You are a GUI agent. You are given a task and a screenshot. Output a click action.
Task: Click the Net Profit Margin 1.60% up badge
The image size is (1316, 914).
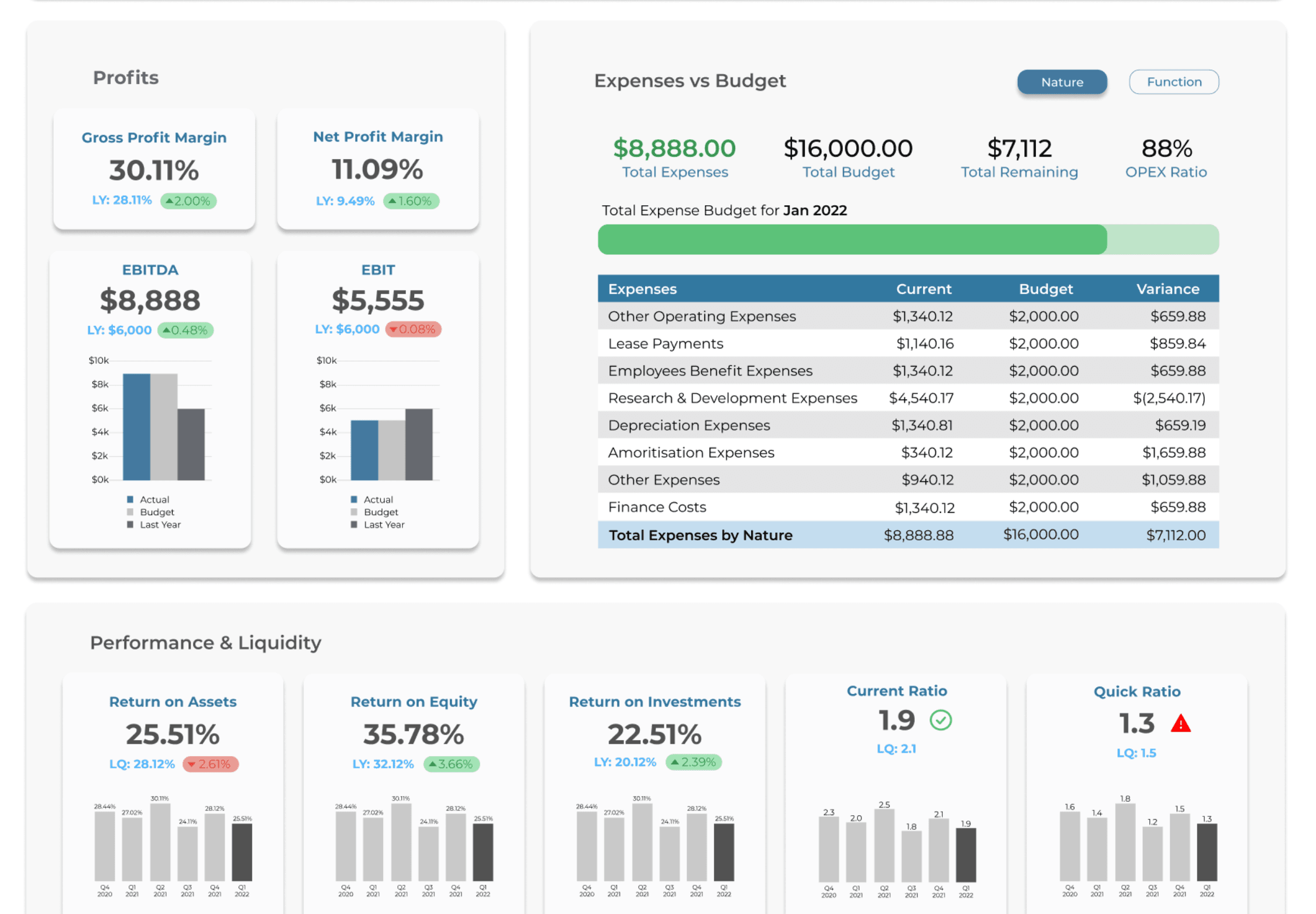(x=411, y=201)
